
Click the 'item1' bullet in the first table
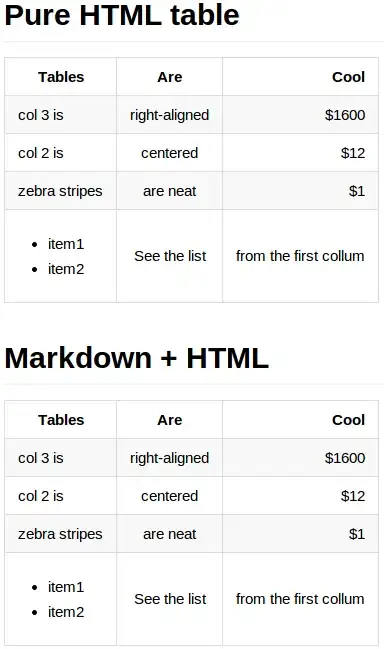[x=66, y=244]
